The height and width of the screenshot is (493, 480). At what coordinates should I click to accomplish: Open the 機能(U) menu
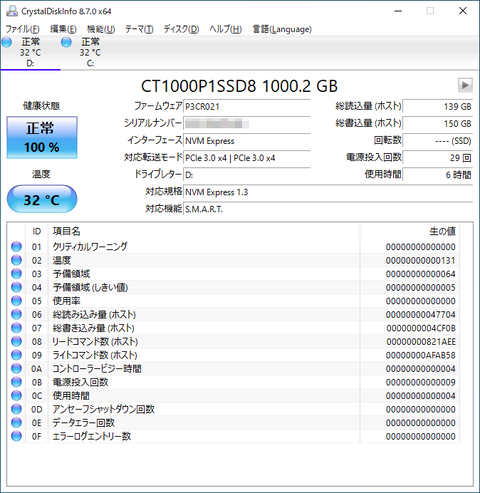point(101,29)
